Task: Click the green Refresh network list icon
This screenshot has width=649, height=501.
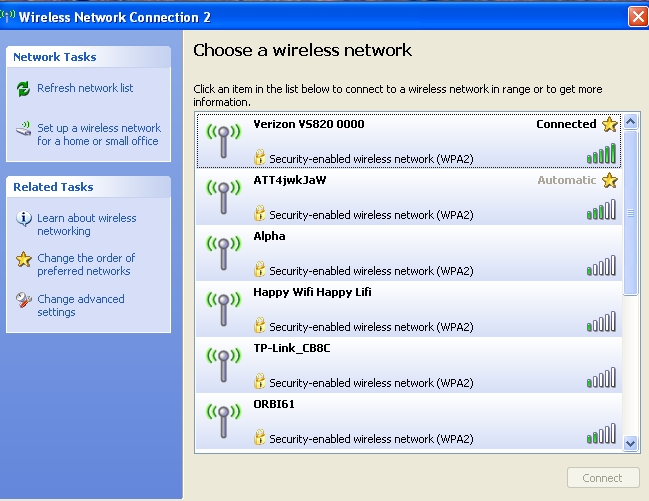Action: coord(23,89)
